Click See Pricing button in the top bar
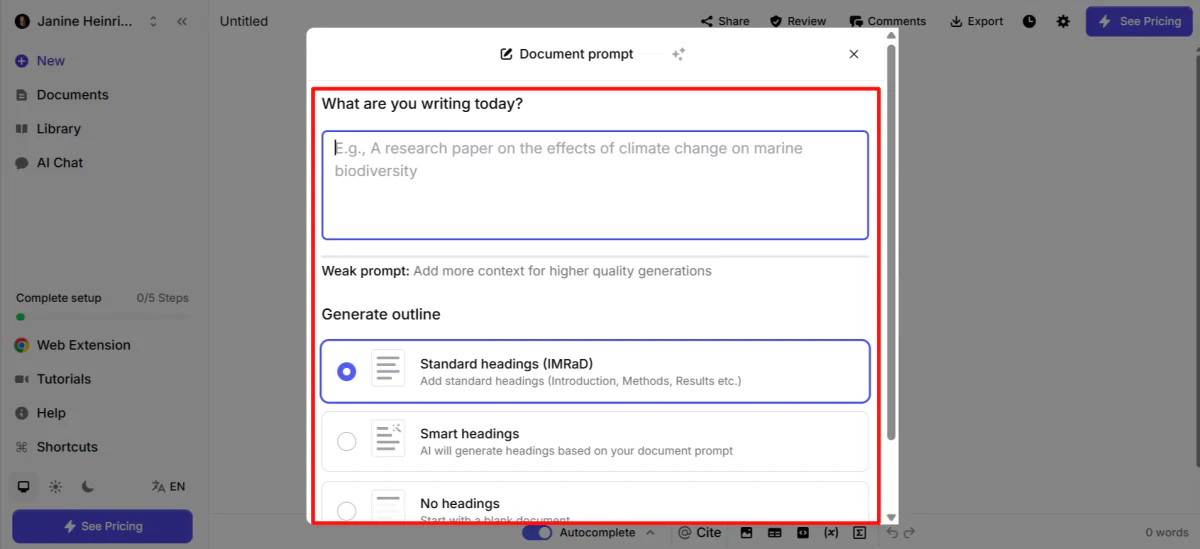 [x=1139, y=21]
